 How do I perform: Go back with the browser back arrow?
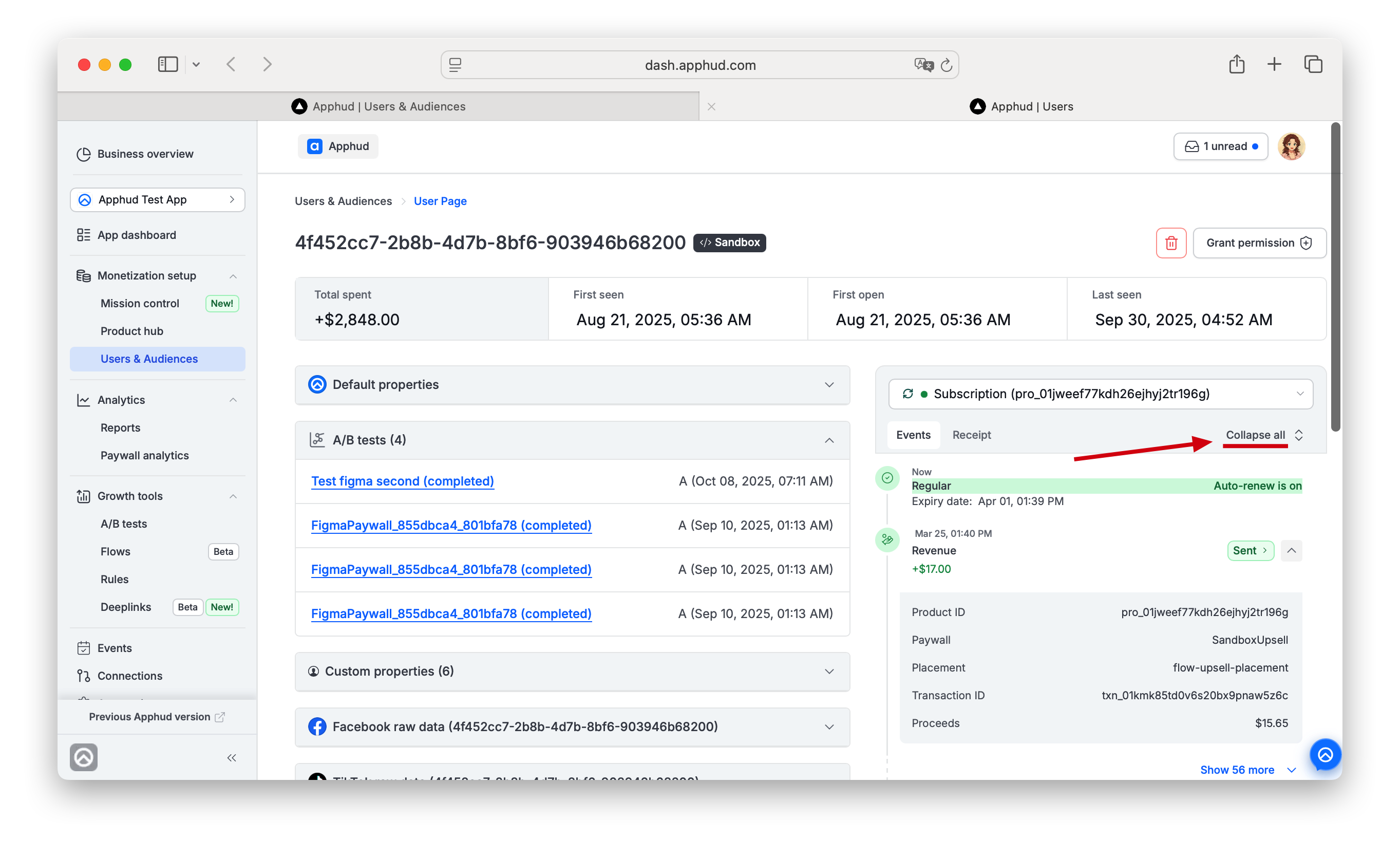click(231, 64)
